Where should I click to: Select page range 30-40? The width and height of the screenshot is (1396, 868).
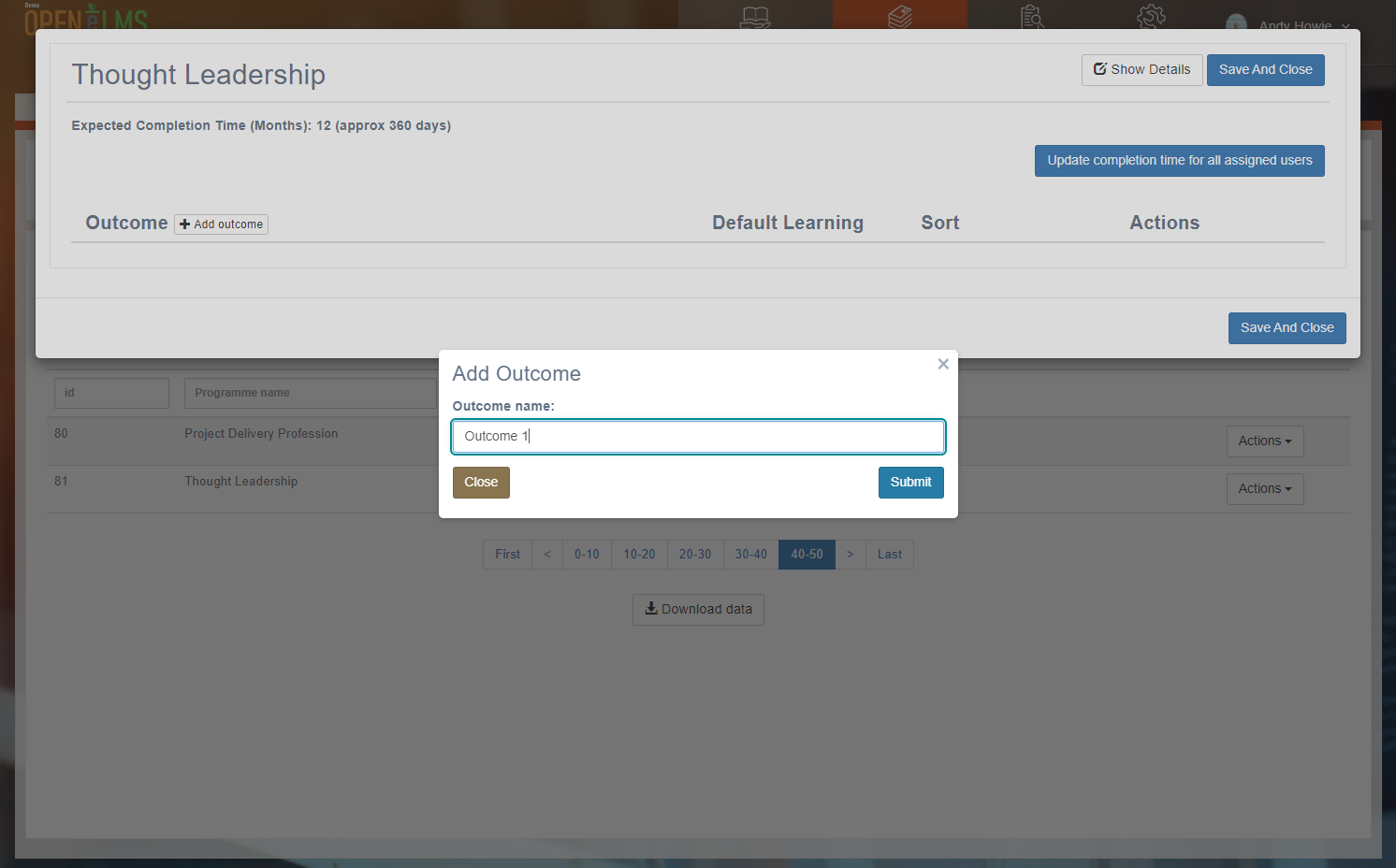750,555
